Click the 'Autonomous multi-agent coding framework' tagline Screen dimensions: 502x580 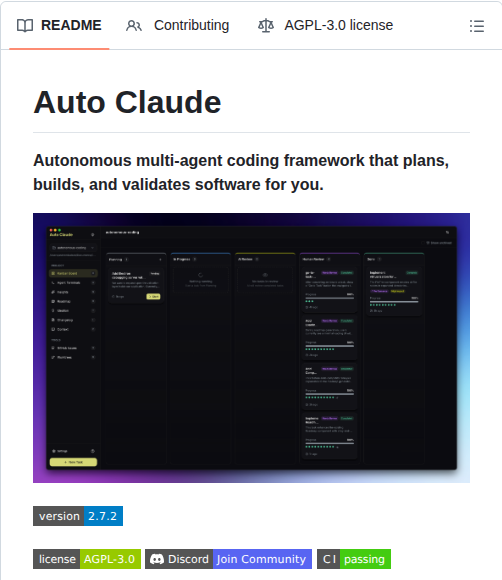(x=241, y=172)
